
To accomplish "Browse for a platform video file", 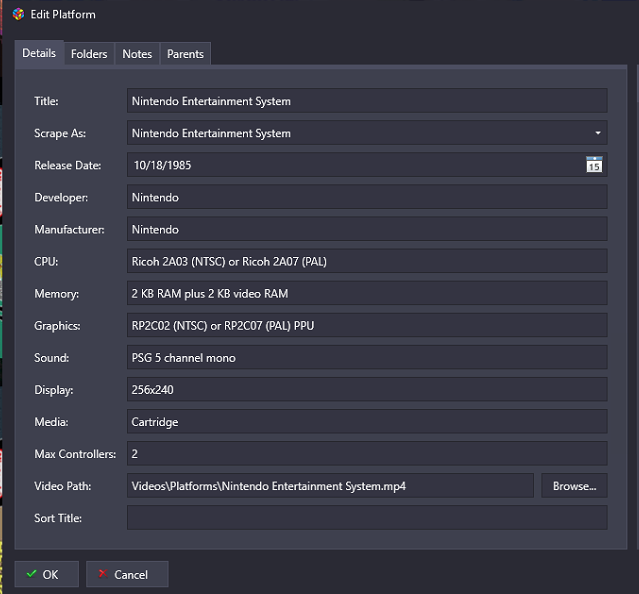I will (574, 486).
